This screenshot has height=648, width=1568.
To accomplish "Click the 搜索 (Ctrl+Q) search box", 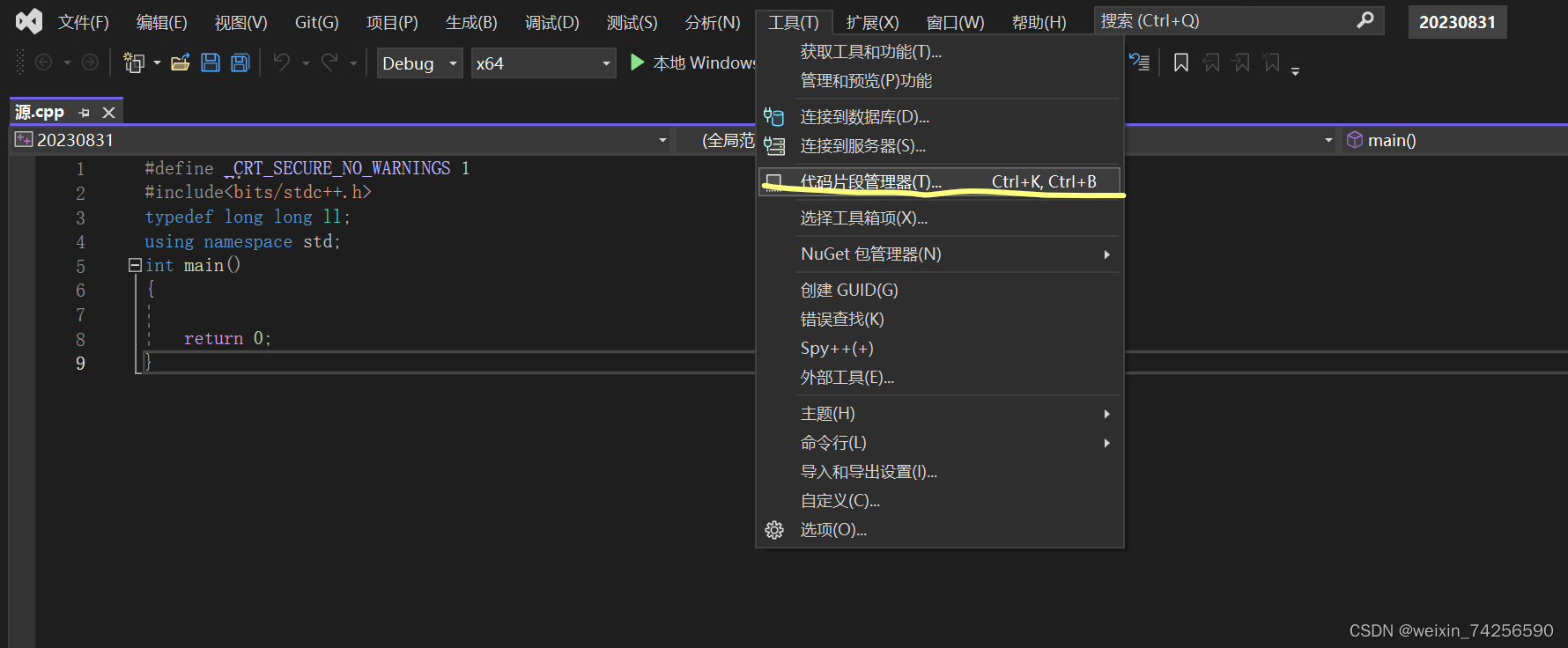I will pos(1239,20).
